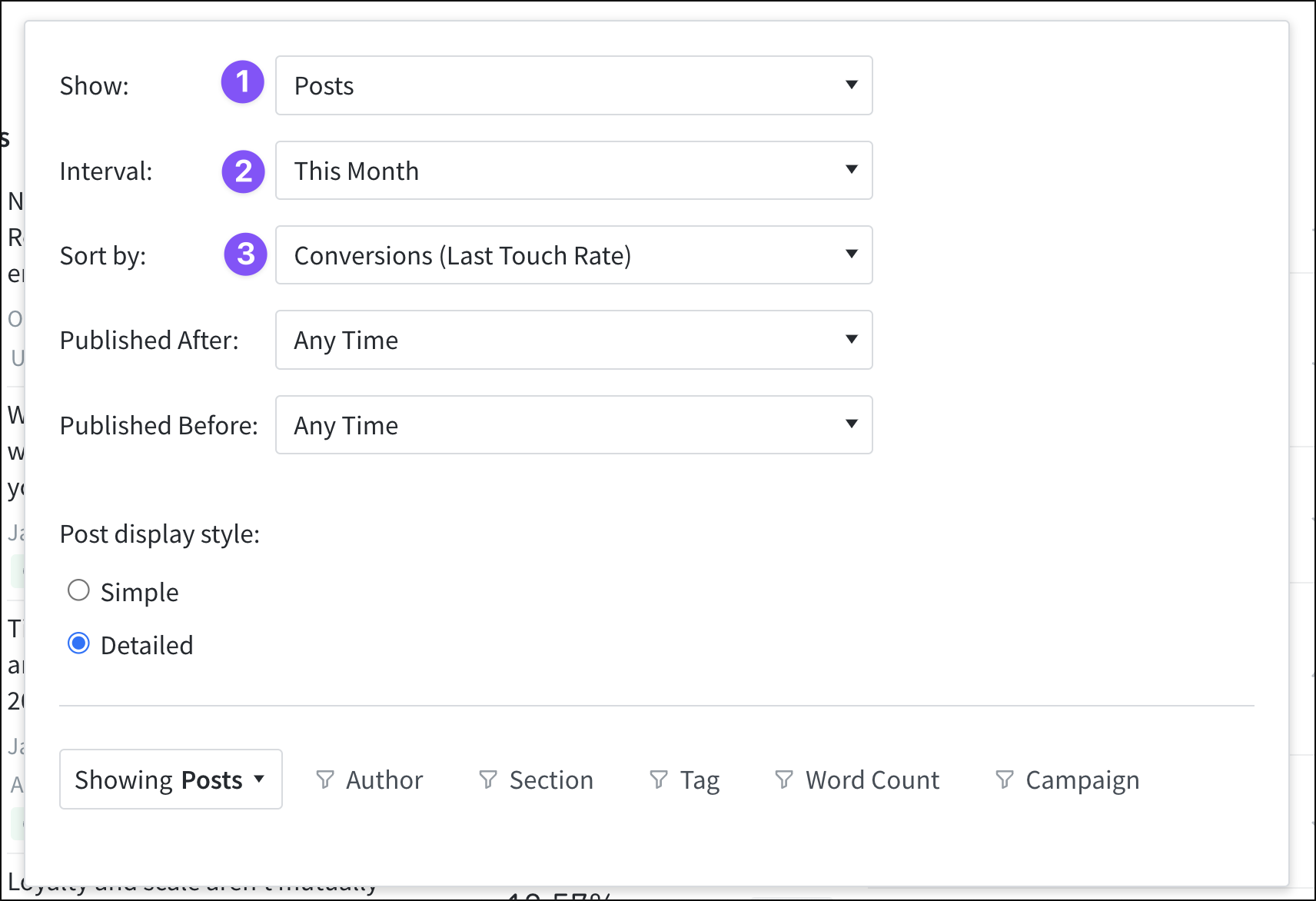Click the Author filter funnel icon
Viewport: 1316px width, 901px height.
(x=325, y=780)
